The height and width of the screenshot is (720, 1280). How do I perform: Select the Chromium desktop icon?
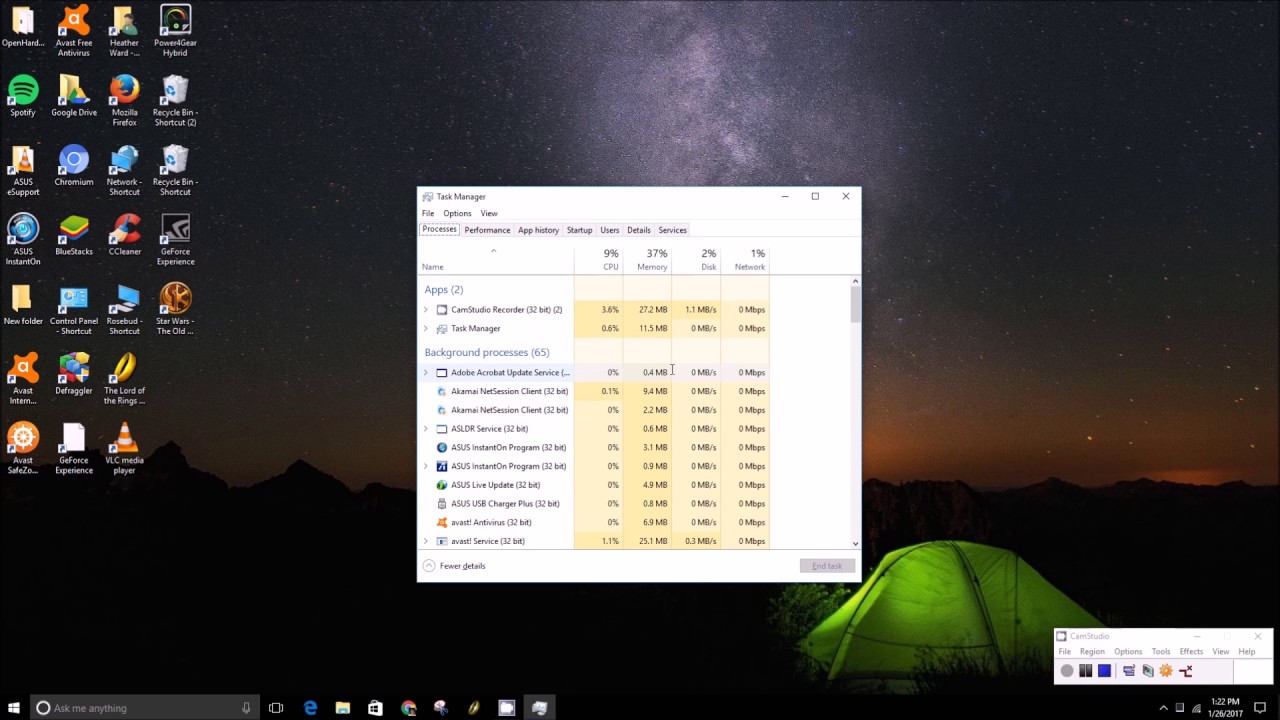pyautogui.click(x=74, y=166)
